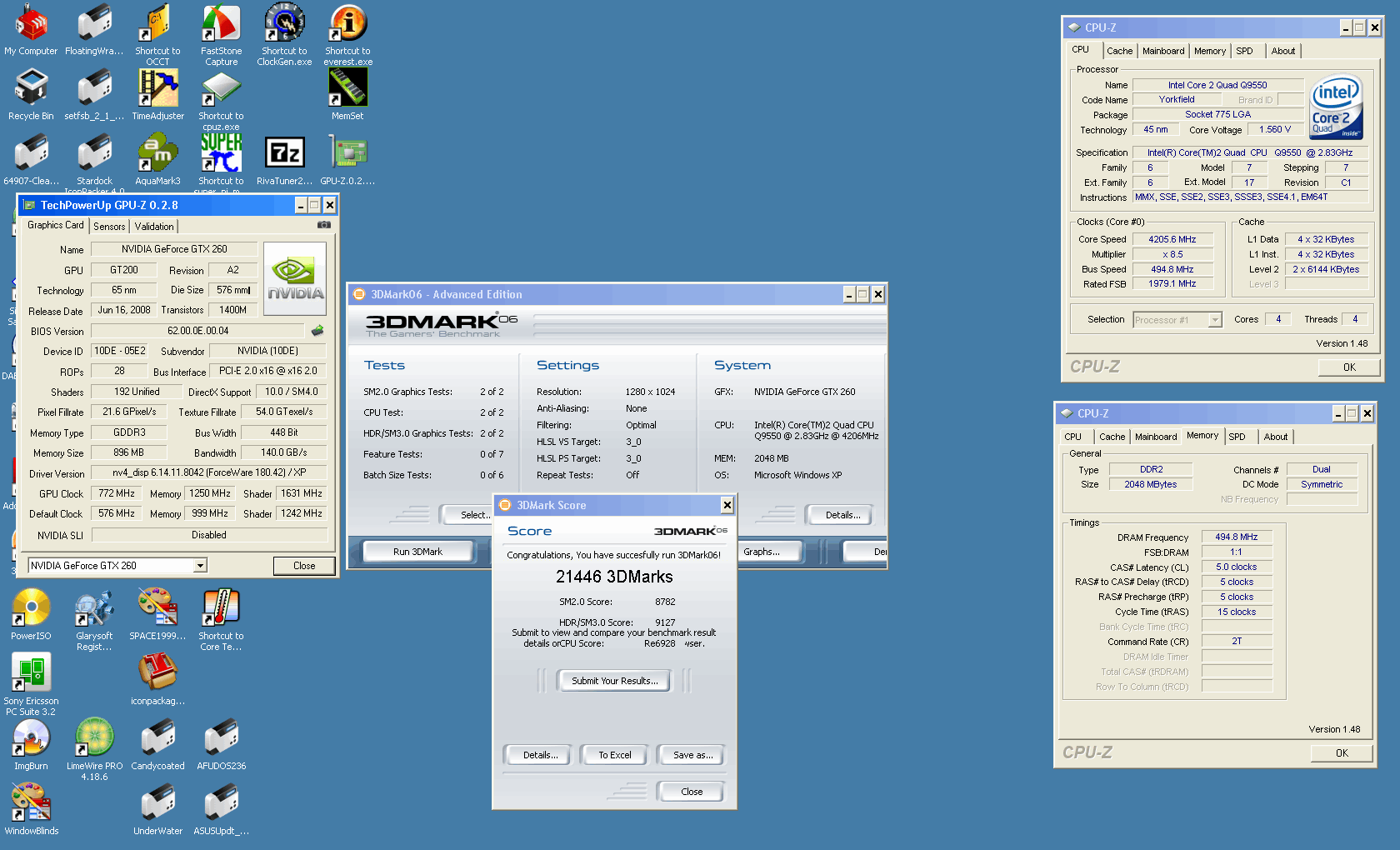
Task: Click the 21446 3DMarks score text
Action: coord(614,577)
